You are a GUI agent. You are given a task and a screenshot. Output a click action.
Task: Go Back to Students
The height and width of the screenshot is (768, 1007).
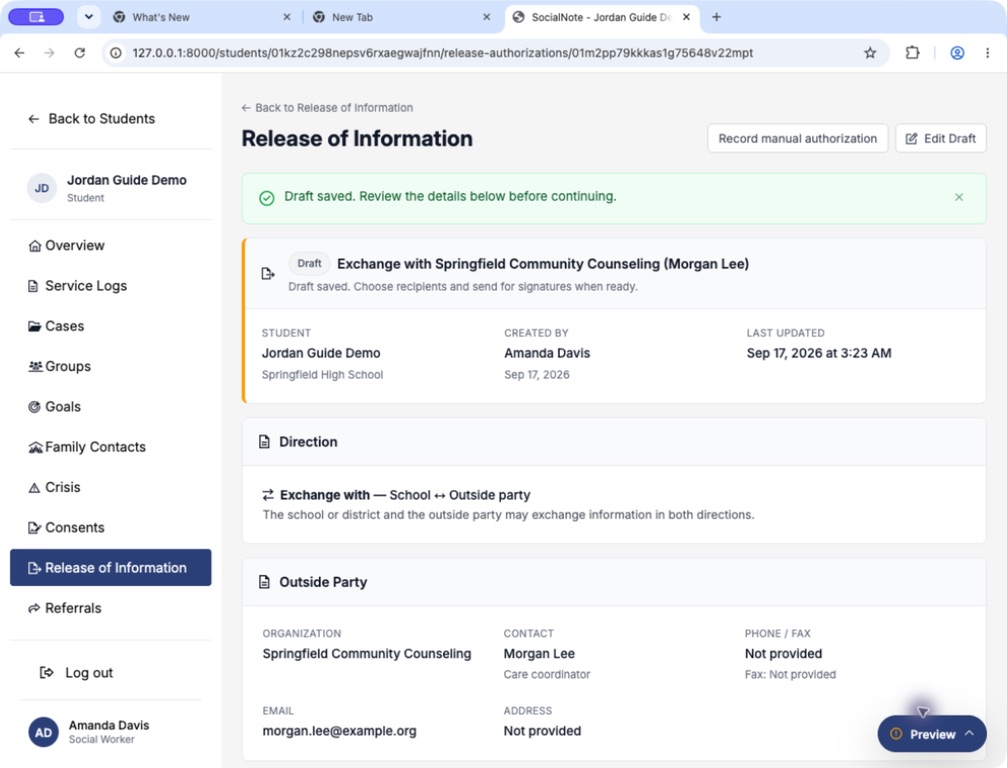pos(92,119)
